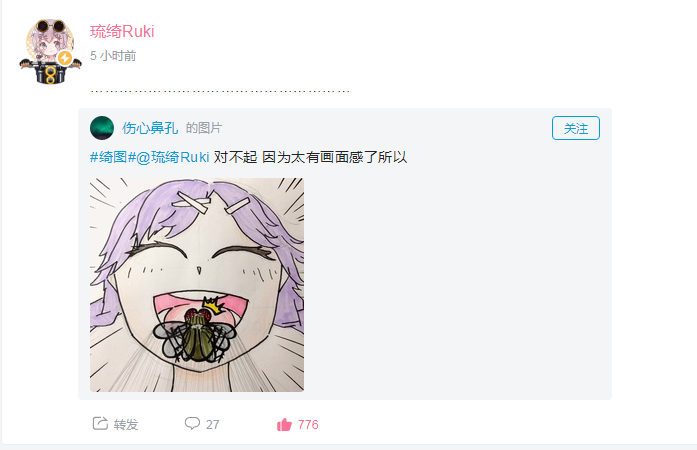
Task: Click the 27 comment count
Action: coord(212,425)
